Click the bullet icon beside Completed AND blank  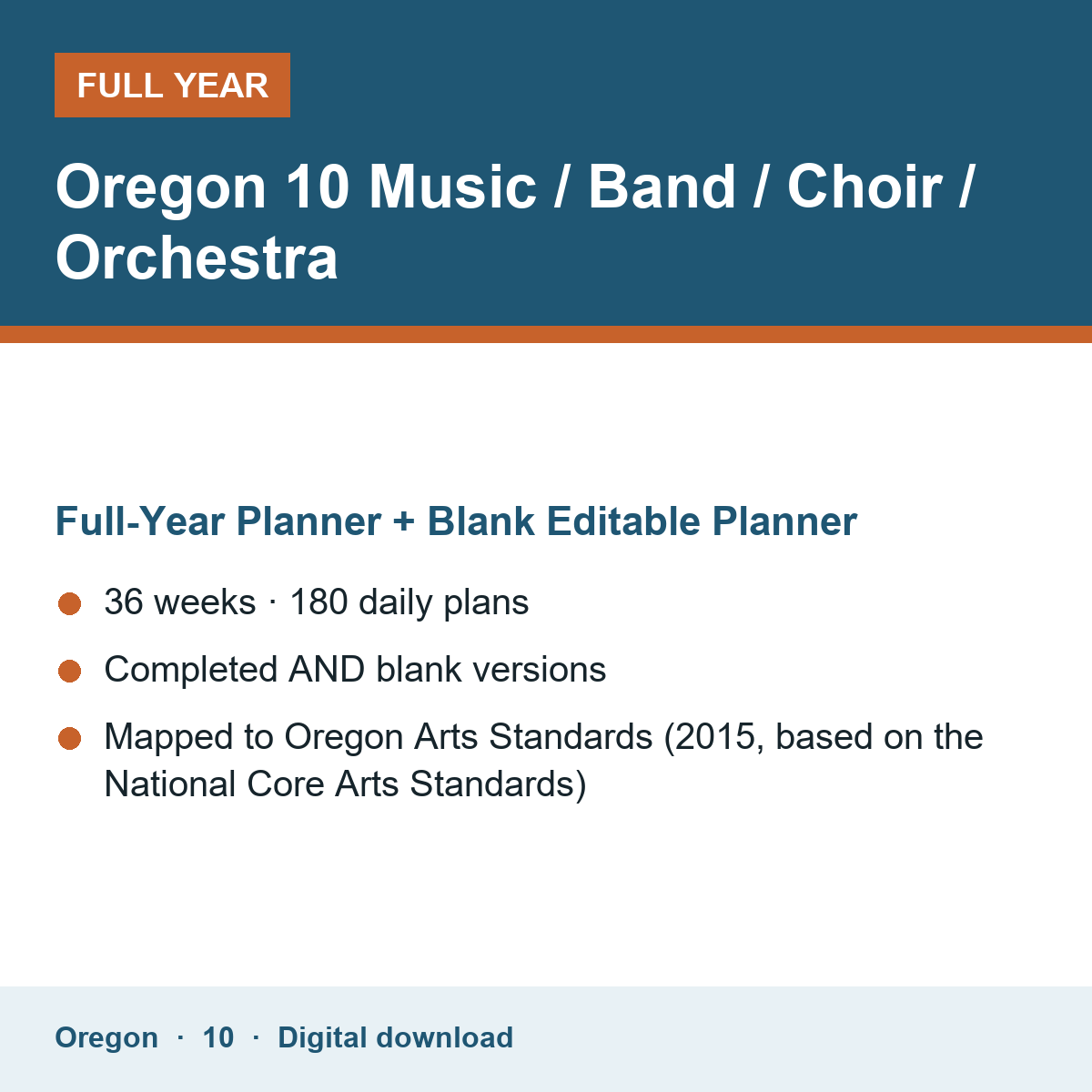pos(70,671)
